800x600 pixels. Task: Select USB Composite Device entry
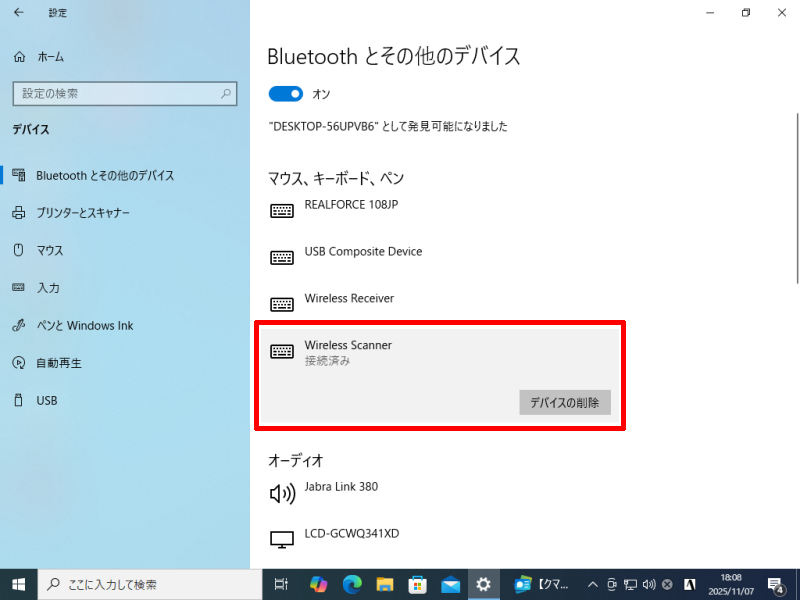coord(363,252)
